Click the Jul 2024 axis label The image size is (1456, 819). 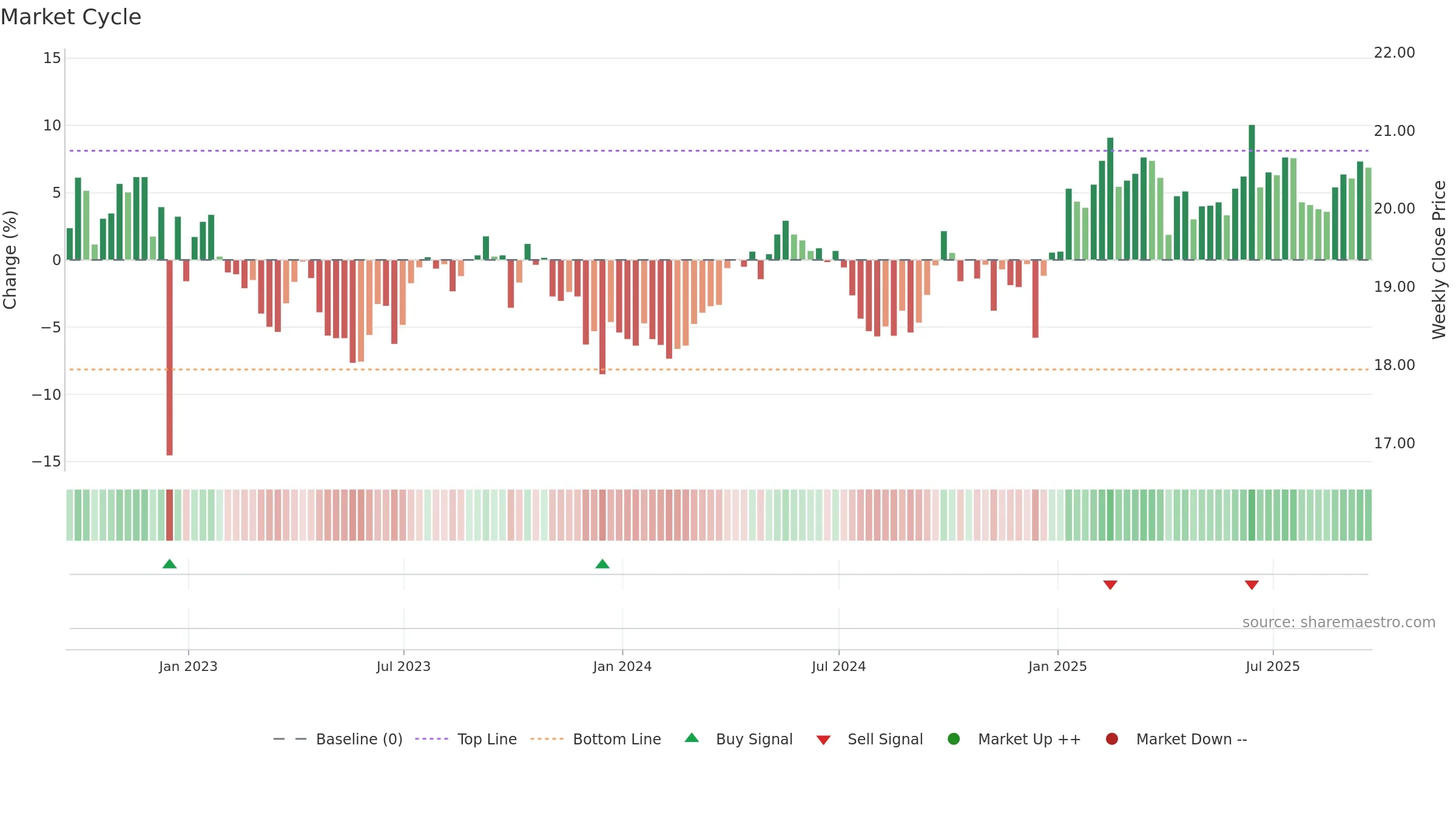[x=839, y=667]
